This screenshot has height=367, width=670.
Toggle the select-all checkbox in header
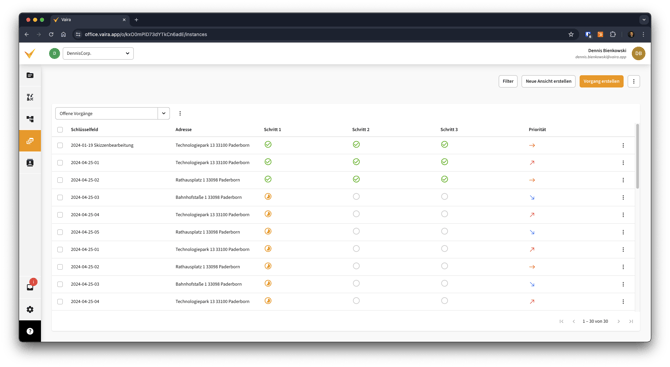(x=60, y=129)
